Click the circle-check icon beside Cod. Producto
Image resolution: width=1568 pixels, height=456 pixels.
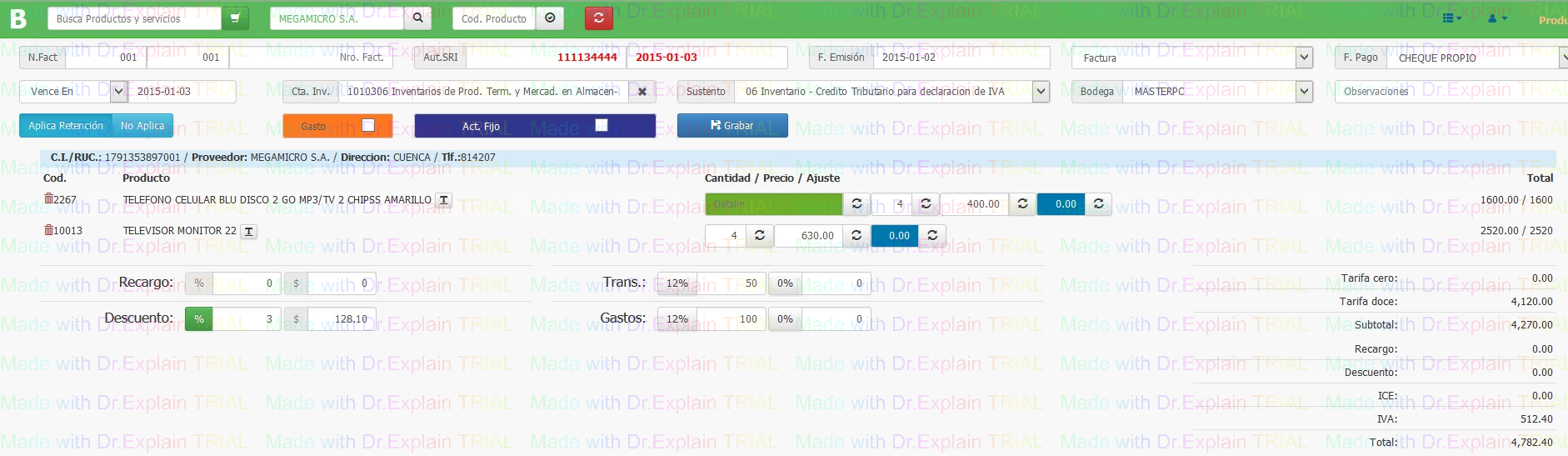click(550, 18)
